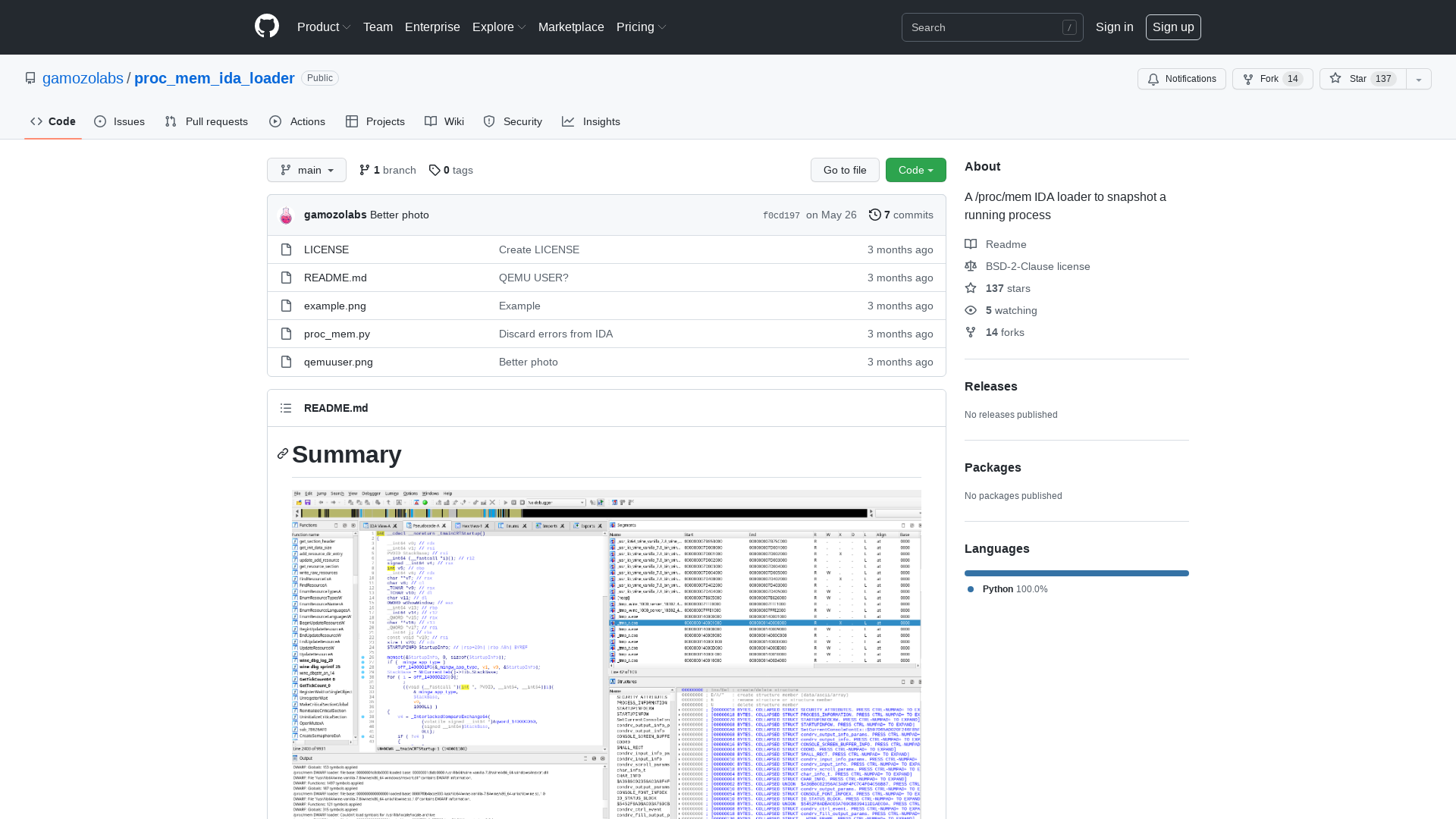This screenshot has height=819, width=1456.
Task: Open the IDA screenshot image in README
Action: tap(607, 654)
